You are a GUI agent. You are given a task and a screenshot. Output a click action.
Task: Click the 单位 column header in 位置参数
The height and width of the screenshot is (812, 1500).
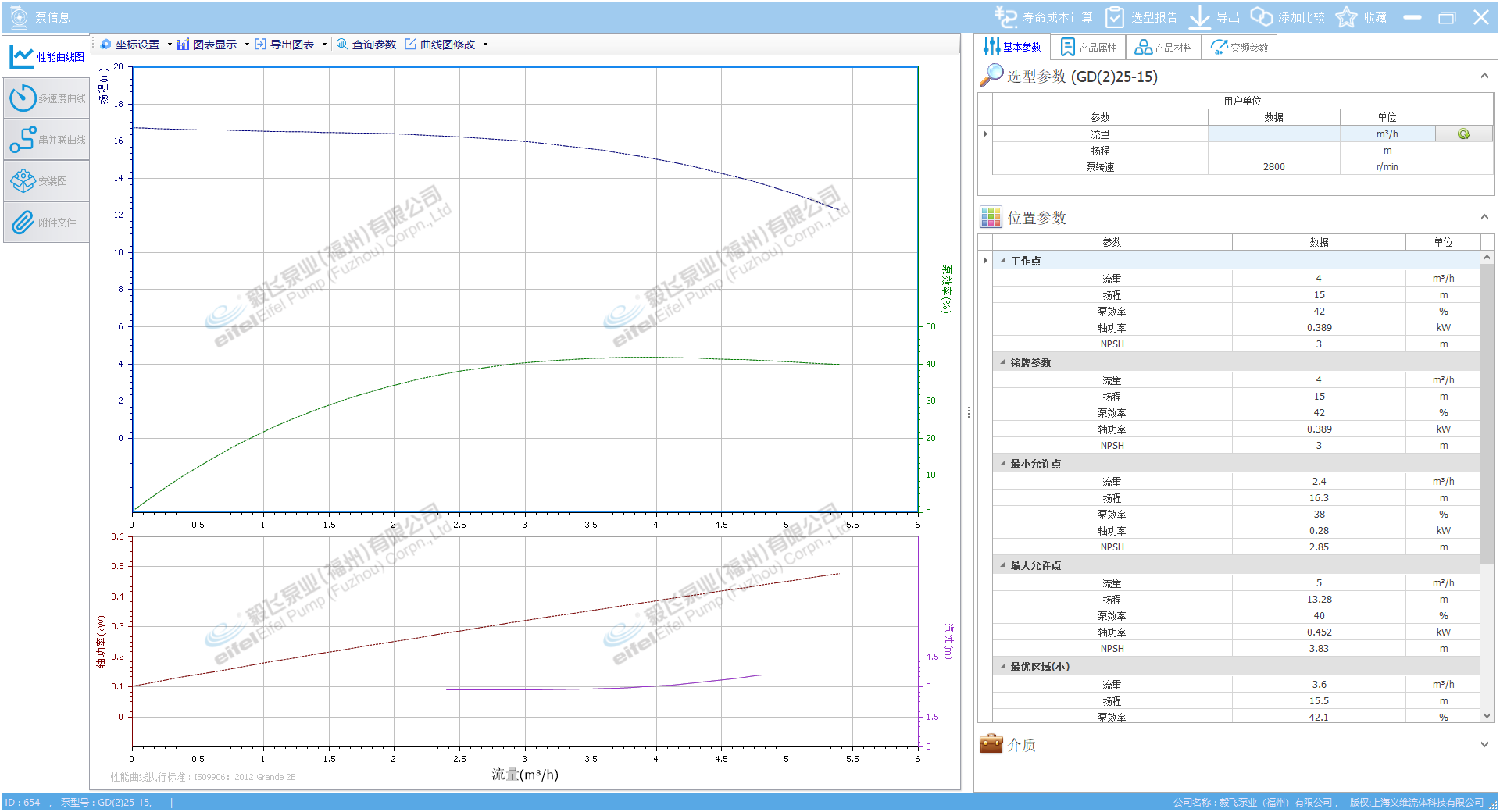(x=1443, y=242)
